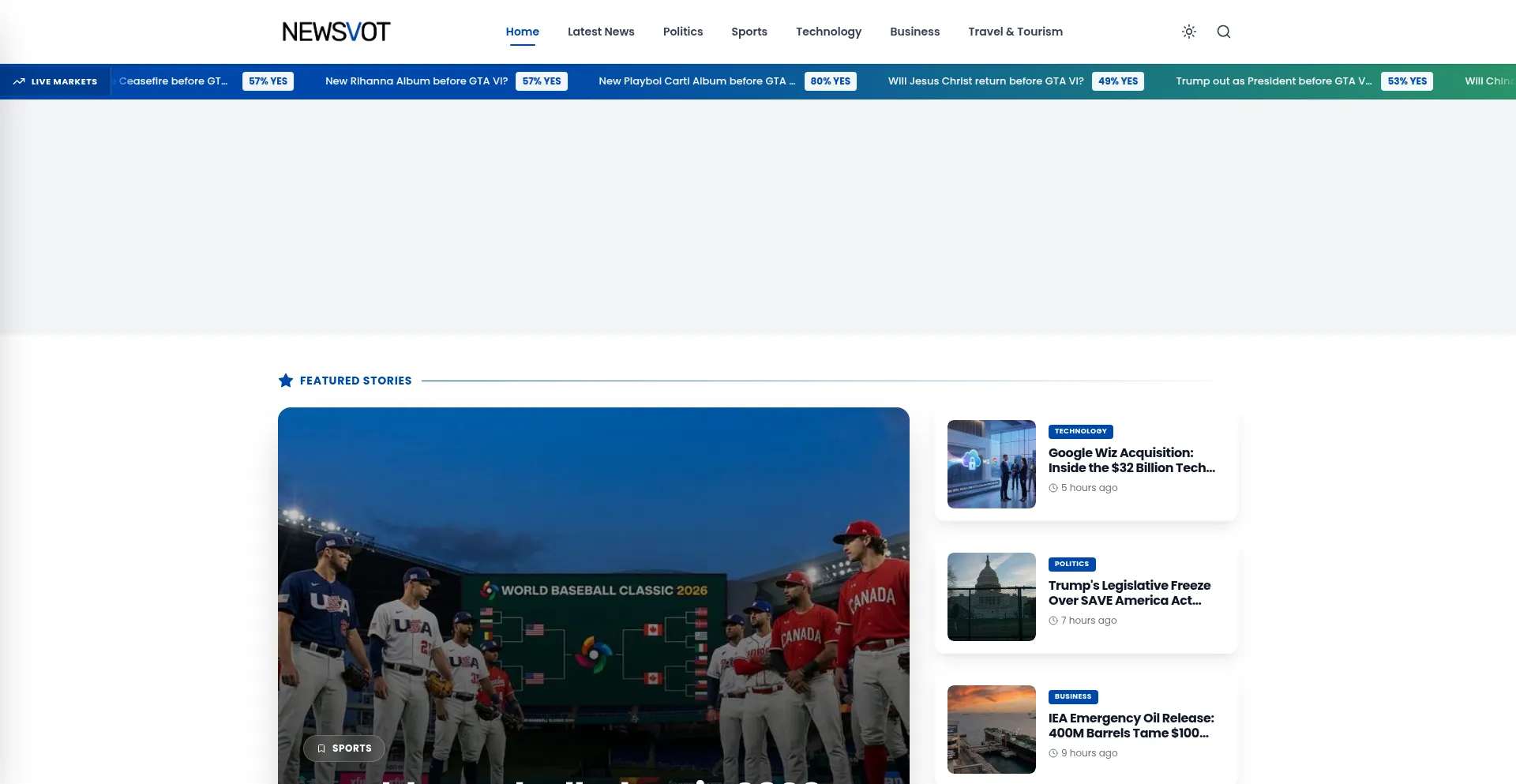This screenshot has width=1516, height=784.
Task: Open the IEA oil release thumbnail
Action: point(992,730)
